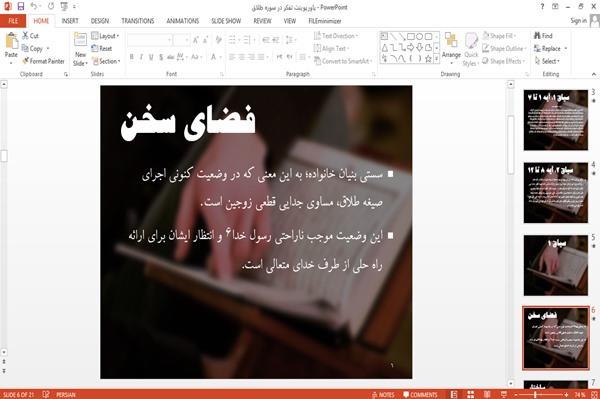Image resolution: width=600 pixels, height=399 pixels.
Task: Toggle Bold formatting
Action: click(x=132, y=57)
